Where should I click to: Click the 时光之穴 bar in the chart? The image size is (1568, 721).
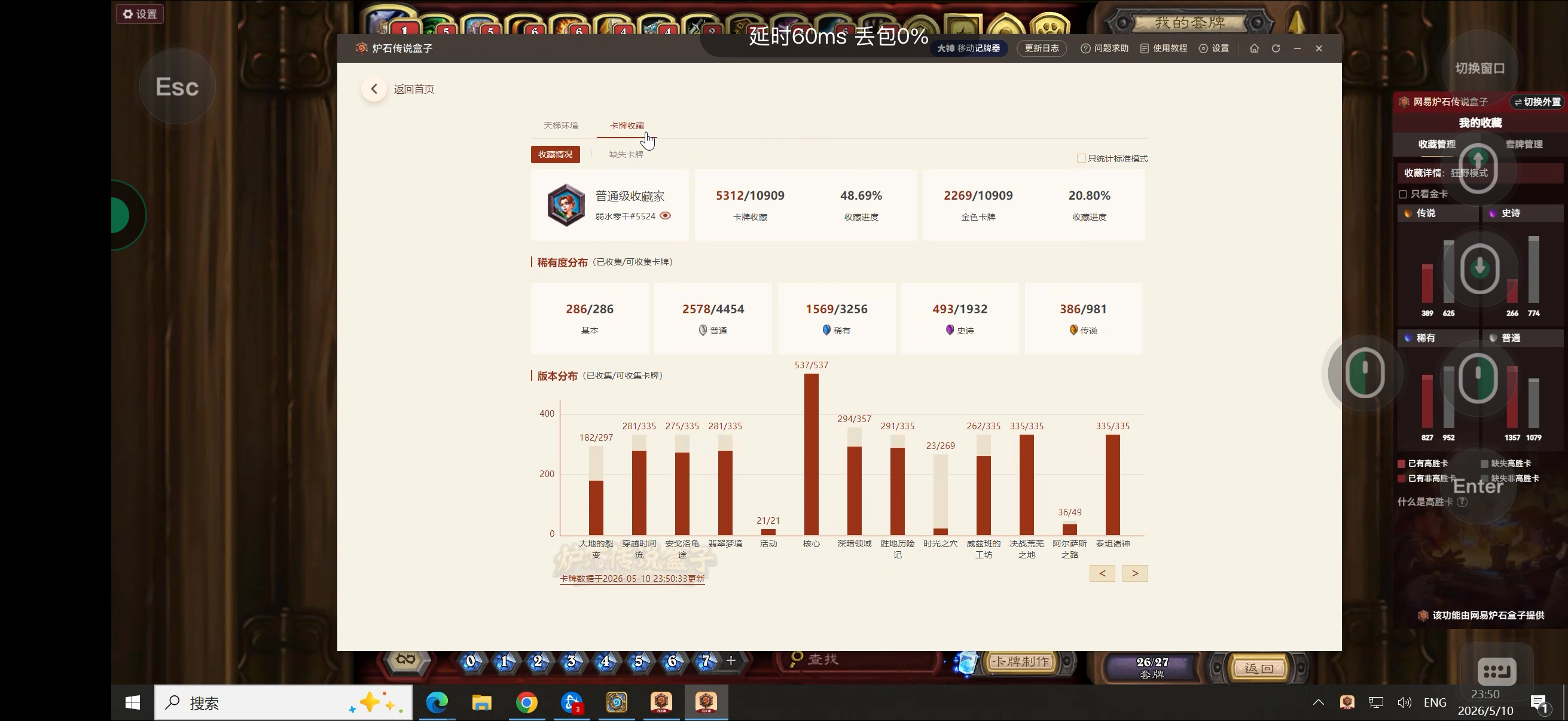click(941, 495)
